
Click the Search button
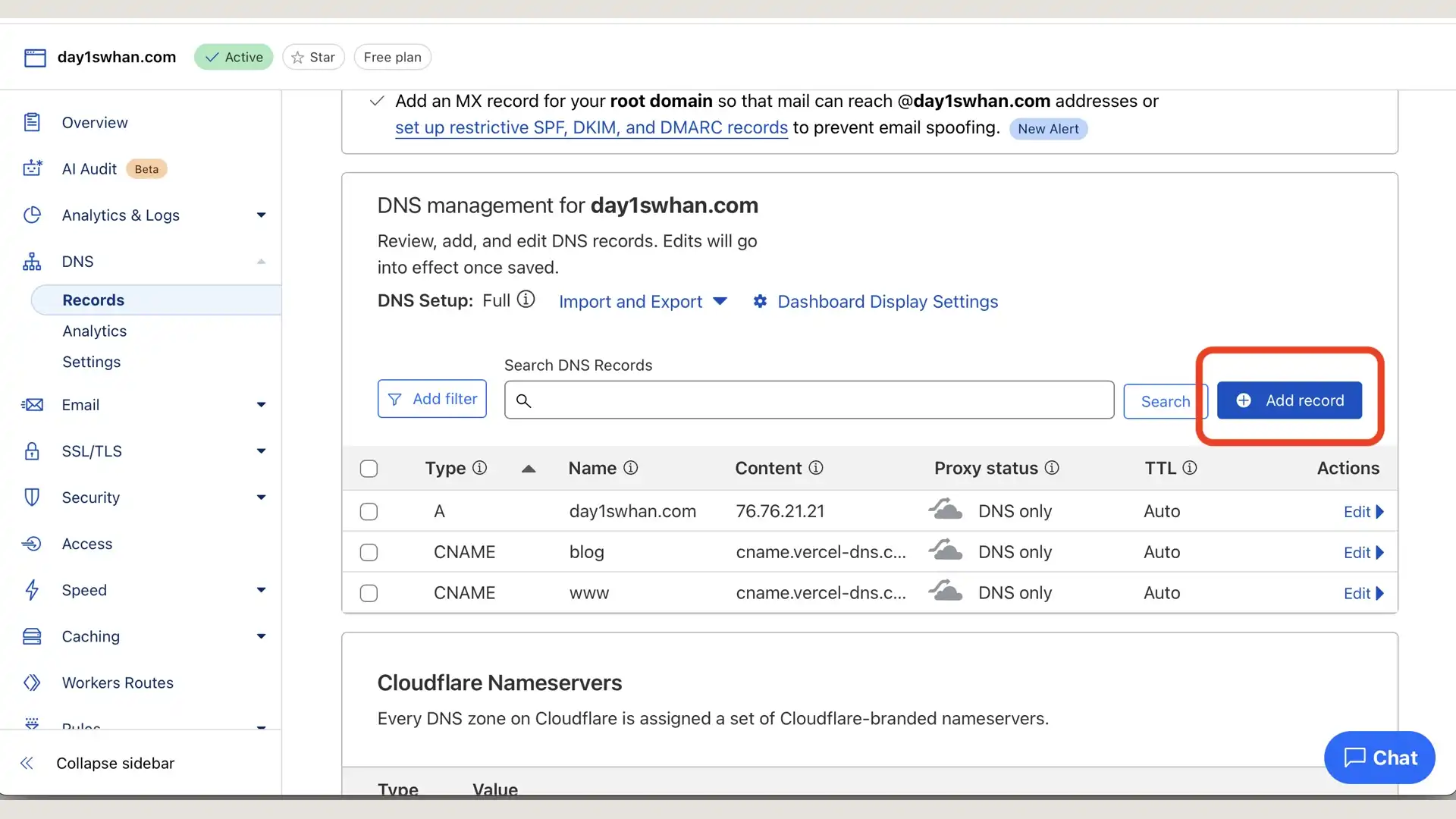coord(1166,401)
